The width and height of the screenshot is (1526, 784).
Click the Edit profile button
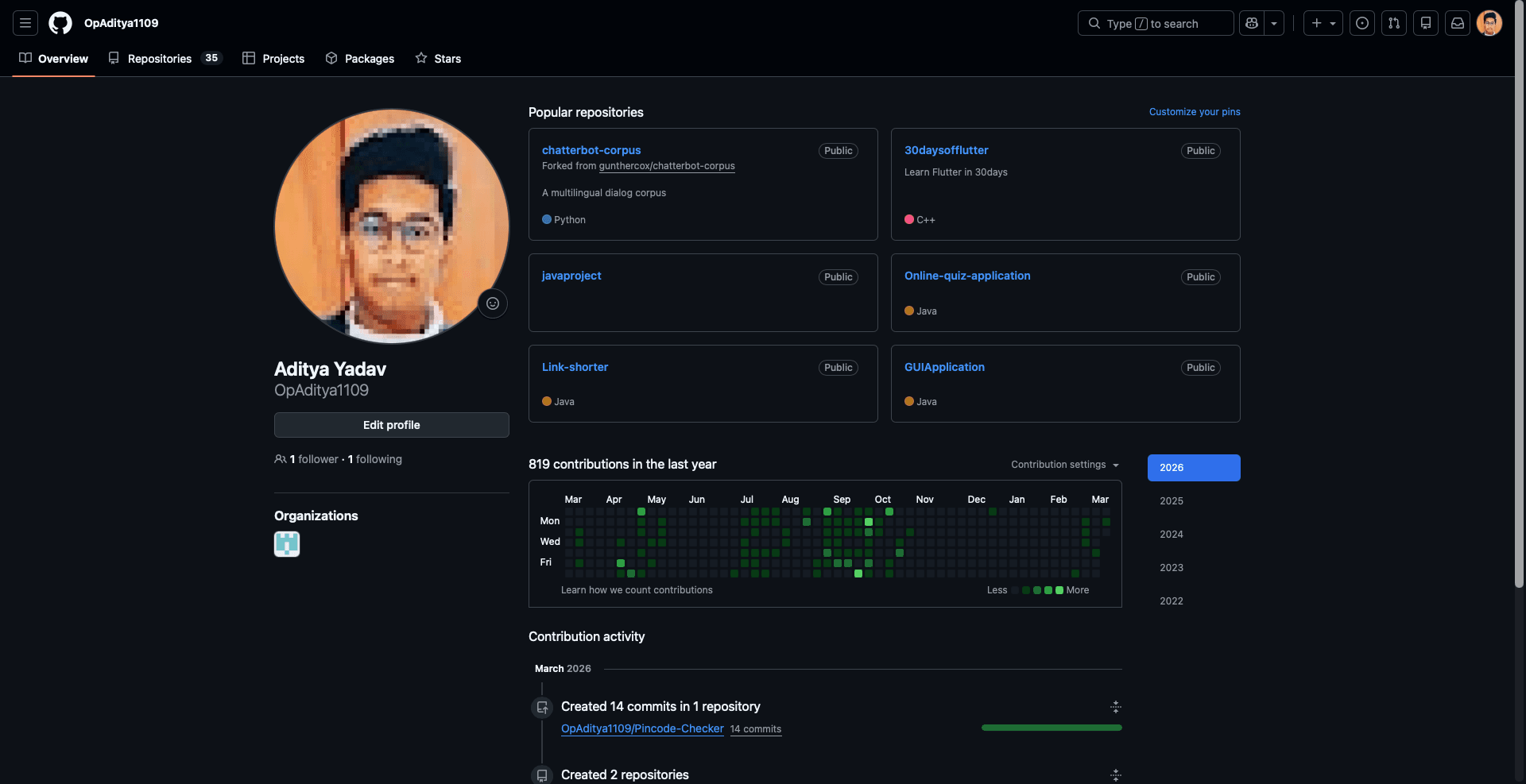pyautogui.click(x=391, y=425)
